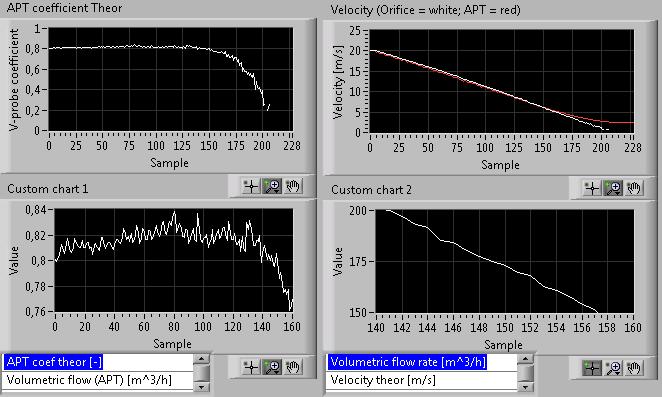Viewport: 662px width, 397px height.
Task: Click y-axis maximum 200 on Custom chart 2
Action: (358, 210)
